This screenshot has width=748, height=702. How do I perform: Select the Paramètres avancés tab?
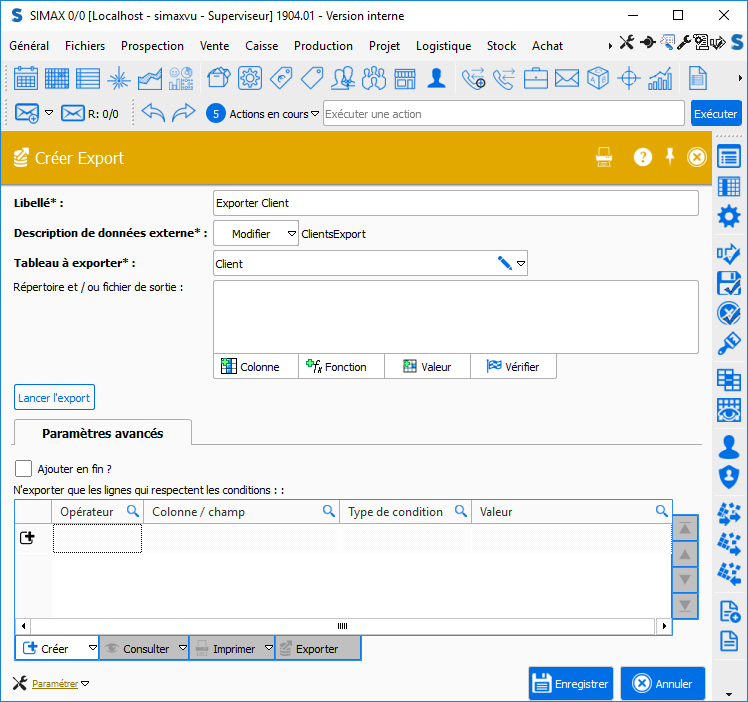[x=102, y=433]
